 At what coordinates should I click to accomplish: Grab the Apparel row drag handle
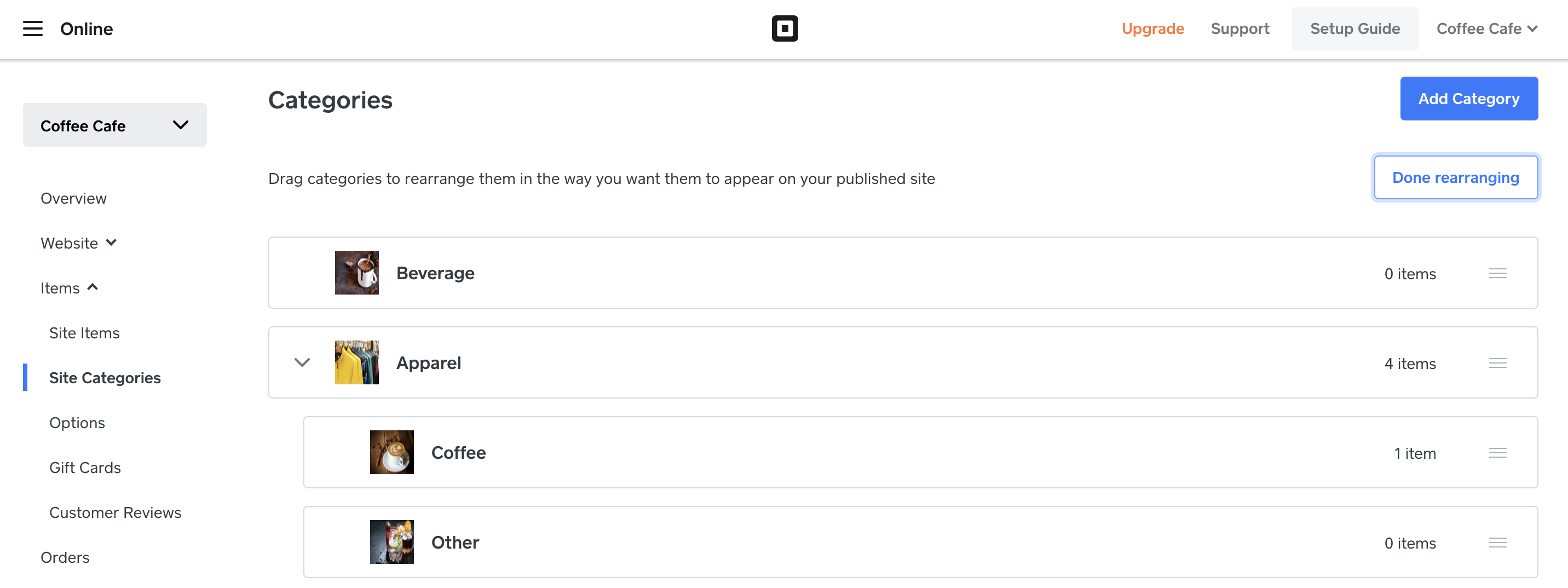click(1497, 363)
